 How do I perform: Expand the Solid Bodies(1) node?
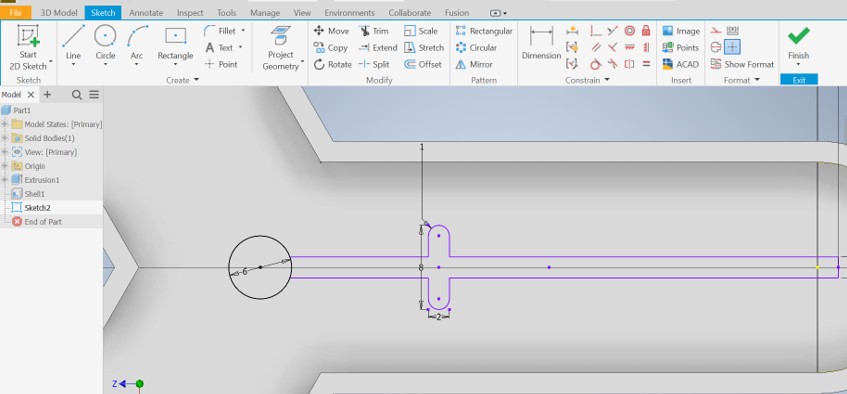pyautogui.click(x=5, y=138)
